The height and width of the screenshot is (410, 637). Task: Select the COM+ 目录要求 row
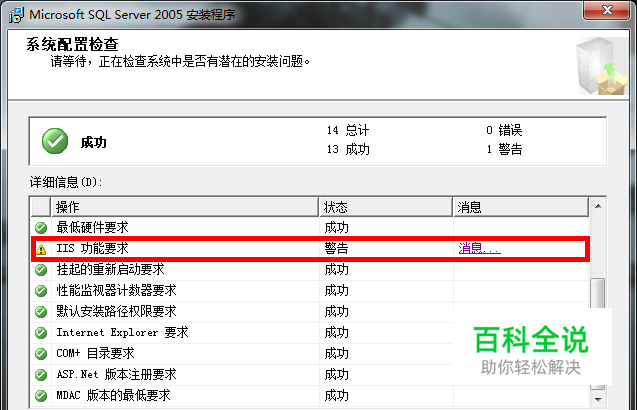310,354
